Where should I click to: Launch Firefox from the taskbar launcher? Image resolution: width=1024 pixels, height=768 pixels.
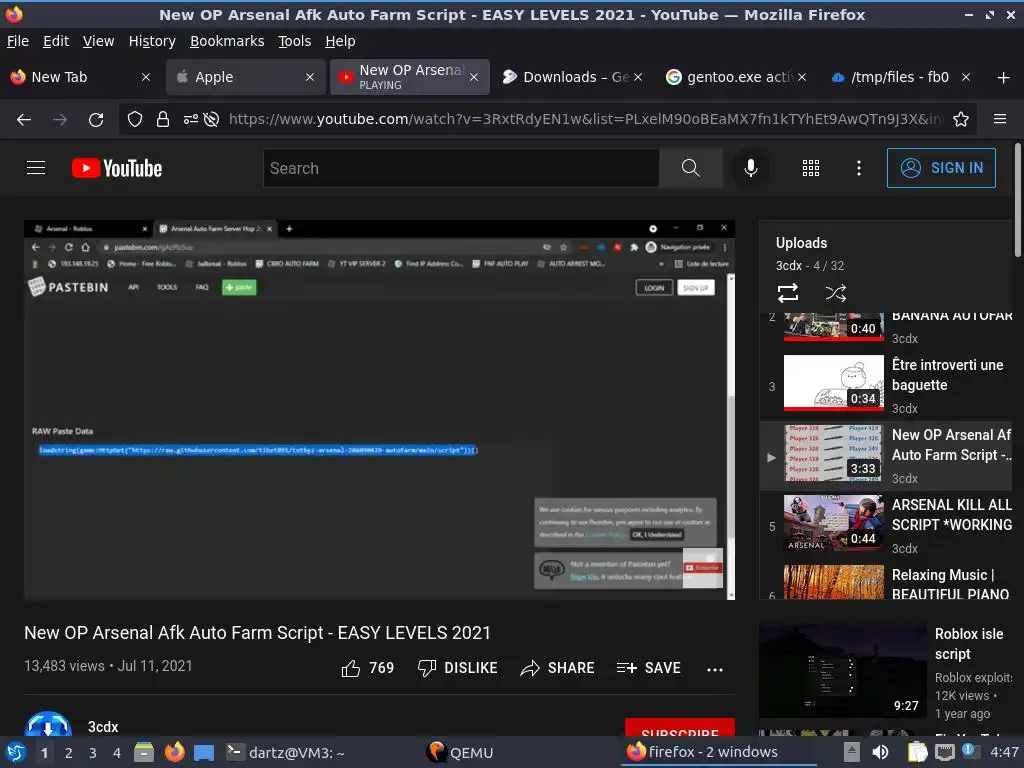(174, 752)
